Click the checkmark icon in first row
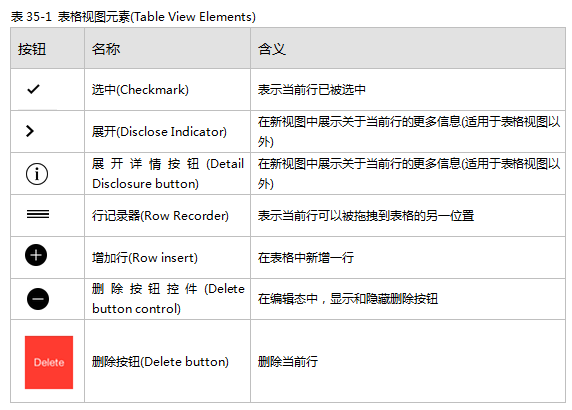This screenshot has height=410, width=572. 33,89
